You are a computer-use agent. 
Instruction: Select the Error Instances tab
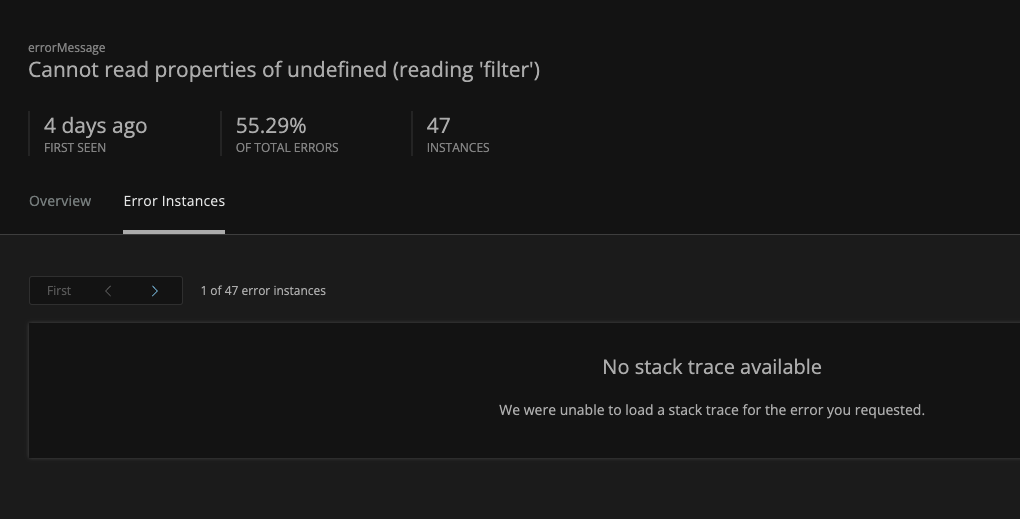pyautogui.click(x=174, y=201)
